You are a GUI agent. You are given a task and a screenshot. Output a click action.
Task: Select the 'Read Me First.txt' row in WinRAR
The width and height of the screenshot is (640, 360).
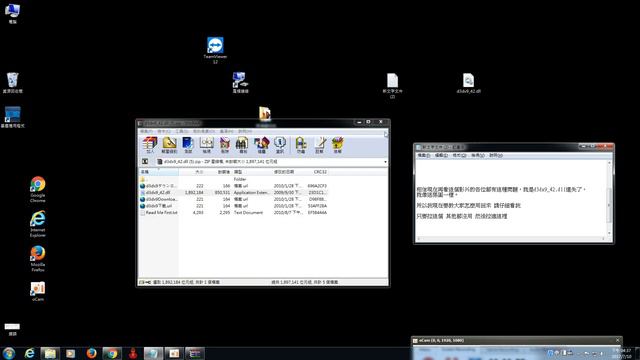coord(234,213)
